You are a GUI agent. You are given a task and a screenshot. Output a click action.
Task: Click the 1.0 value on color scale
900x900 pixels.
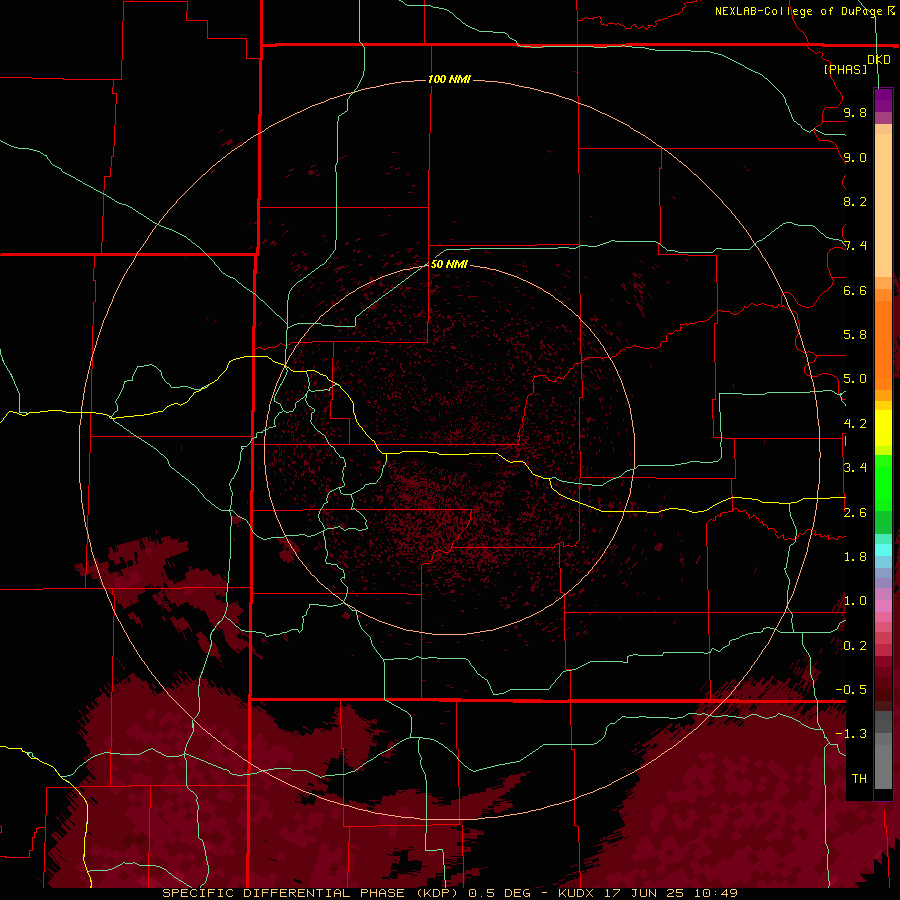coord(855,601)
